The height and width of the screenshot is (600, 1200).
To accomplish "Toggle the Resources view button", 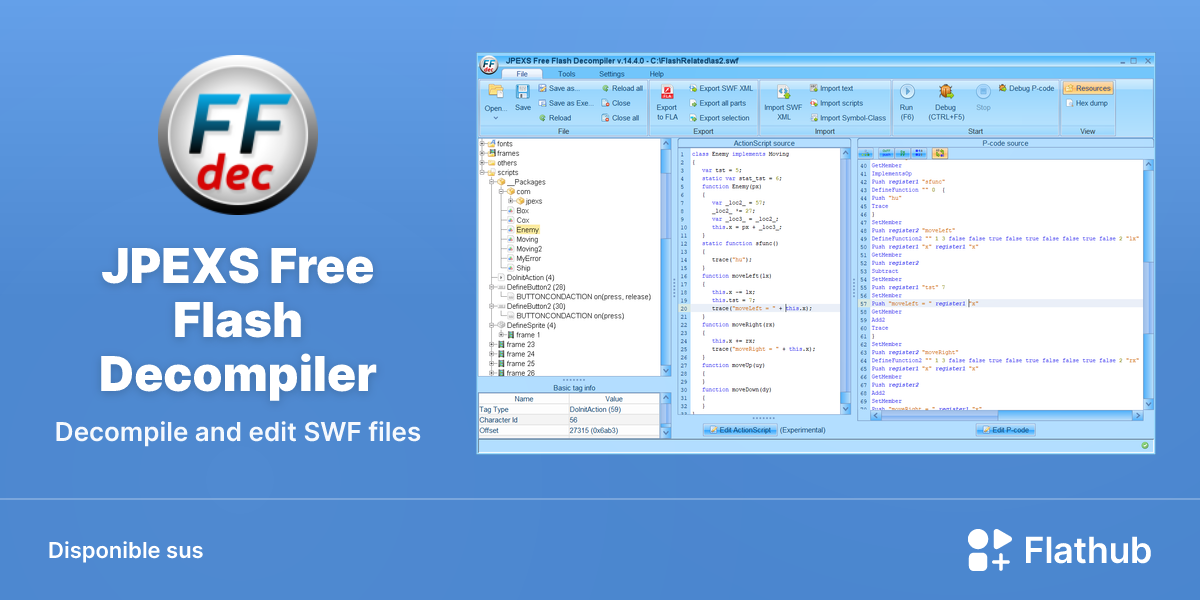I will coord(1088,88).
